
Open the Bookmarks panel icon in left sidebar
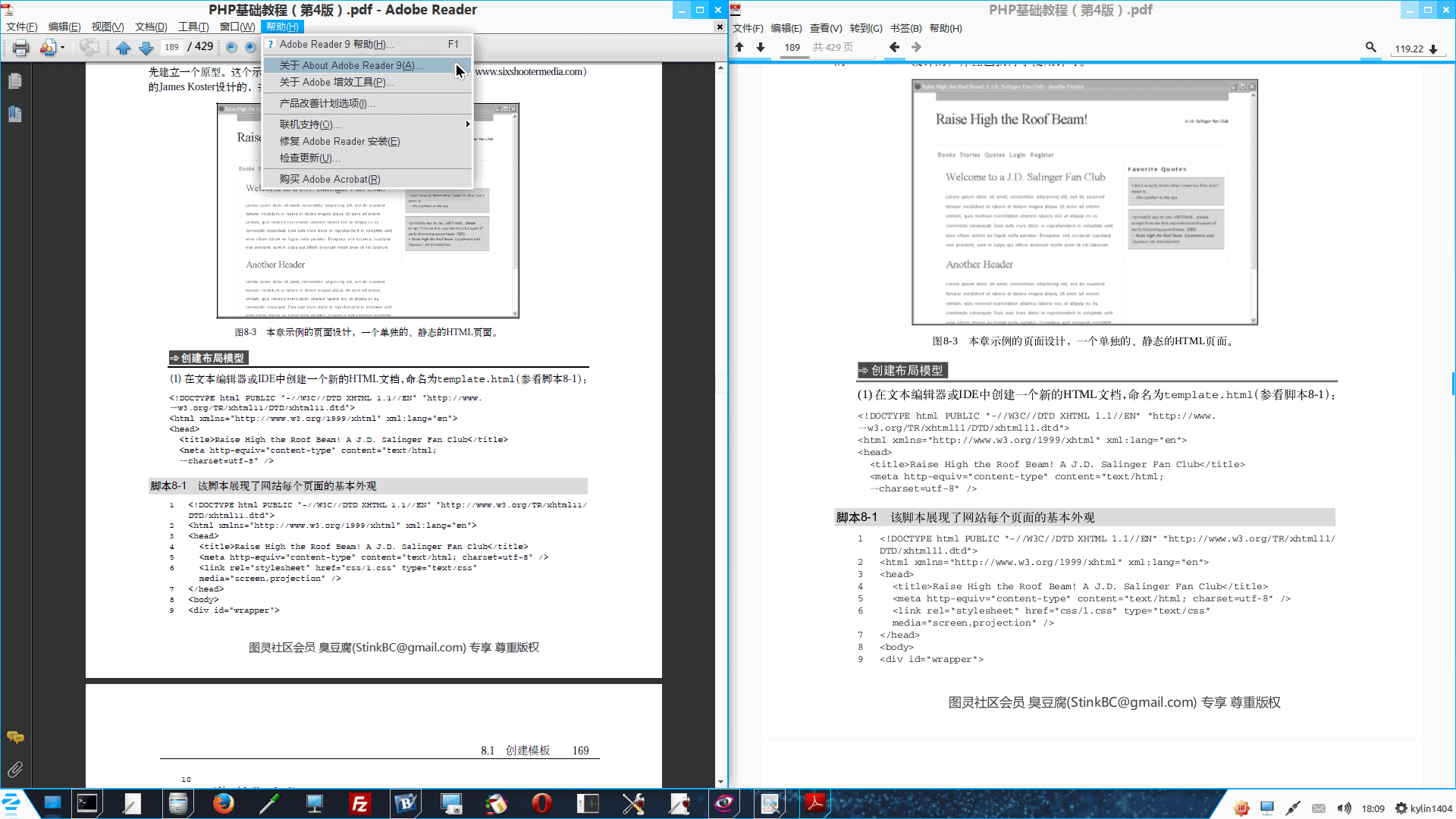(x=15, y=115)
